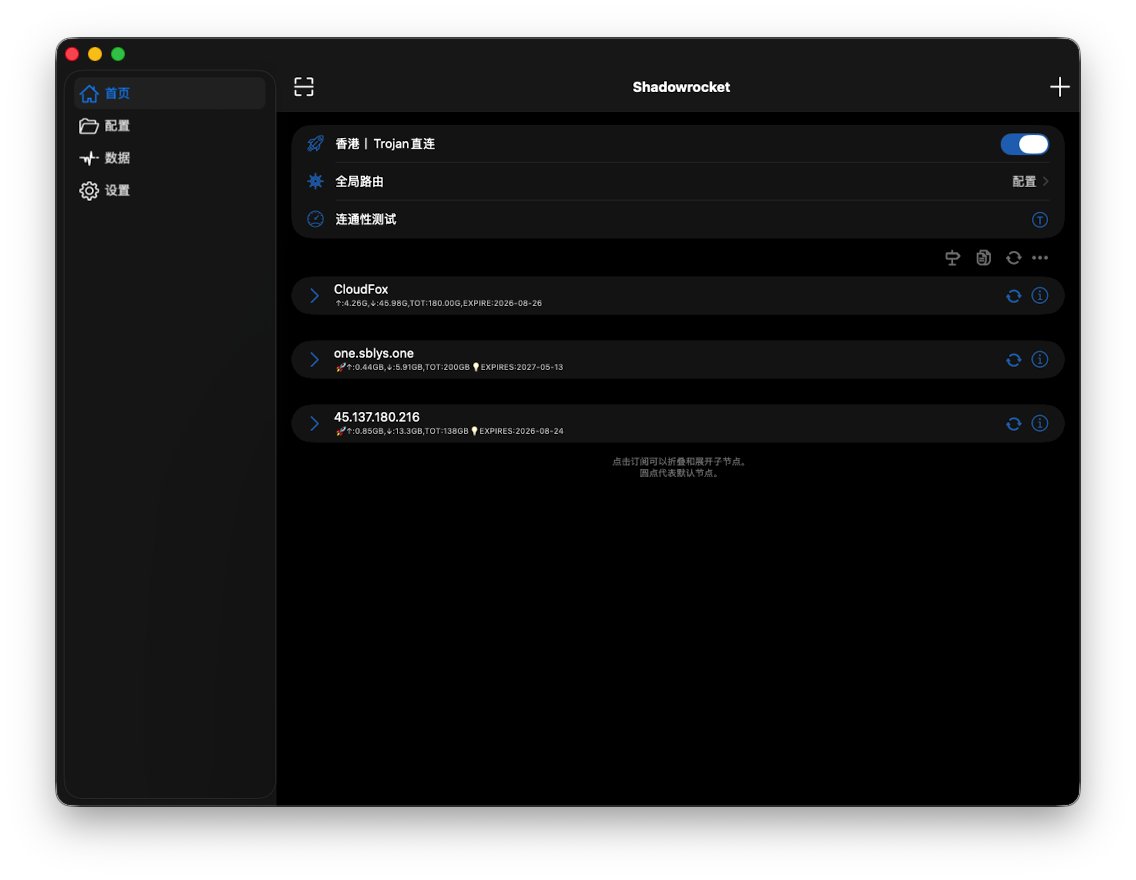Click the waveform icon beside 数据
The height and width of the screenshot is (880, 1136).
pos(89,158)
